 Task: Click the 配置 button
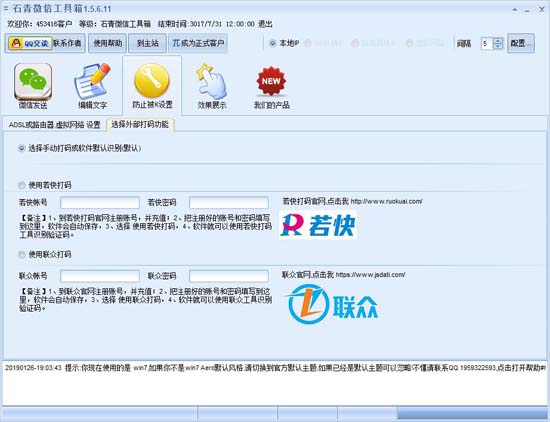coord(521,43)
